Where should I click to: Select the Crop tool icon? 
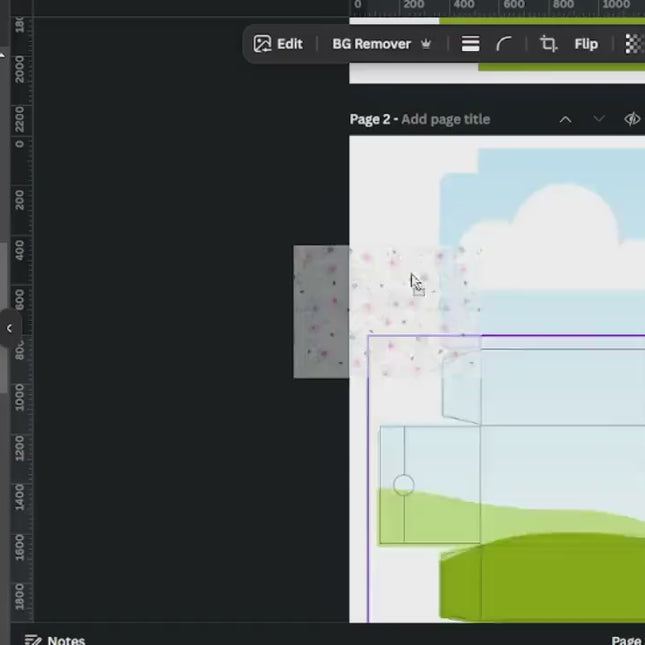tap(548, 44)
